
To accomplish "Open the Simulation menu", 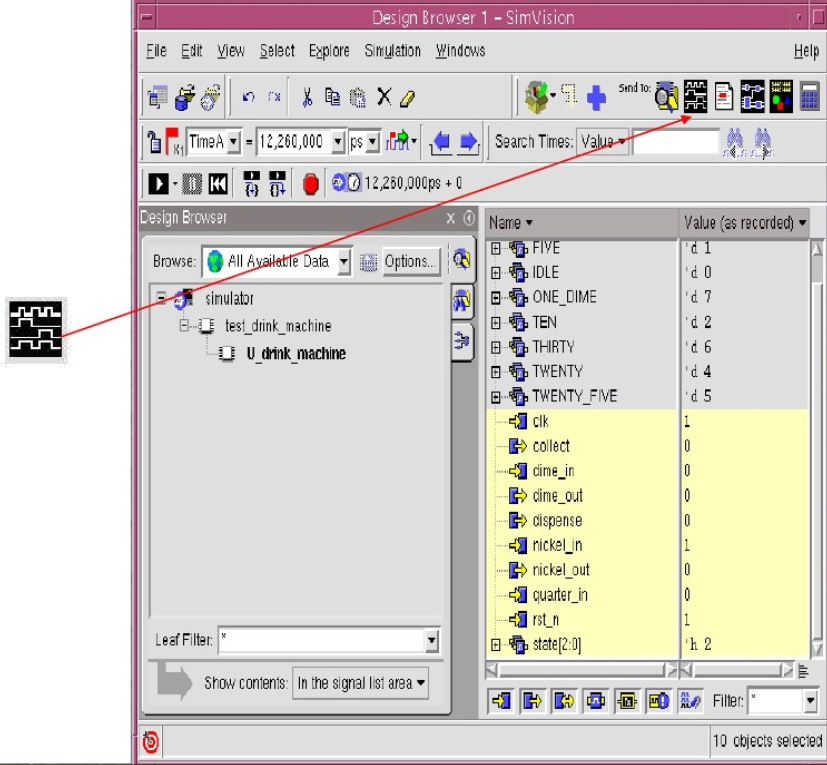I will 393,51.
